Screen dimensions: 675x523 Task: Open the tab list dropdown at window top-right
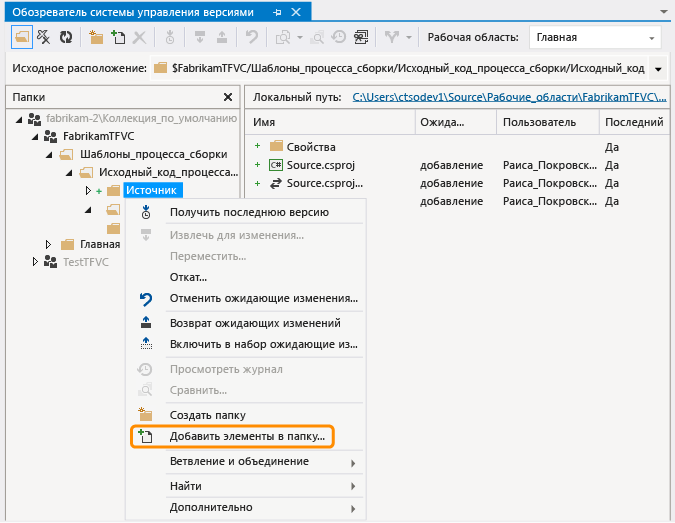664,12
